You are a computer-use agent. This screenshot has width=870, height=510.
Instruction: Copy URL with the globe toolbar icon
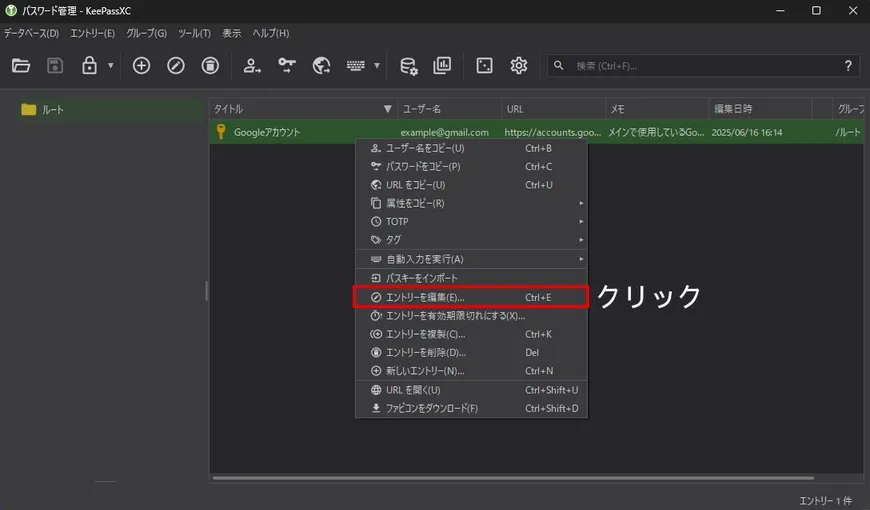321,65
